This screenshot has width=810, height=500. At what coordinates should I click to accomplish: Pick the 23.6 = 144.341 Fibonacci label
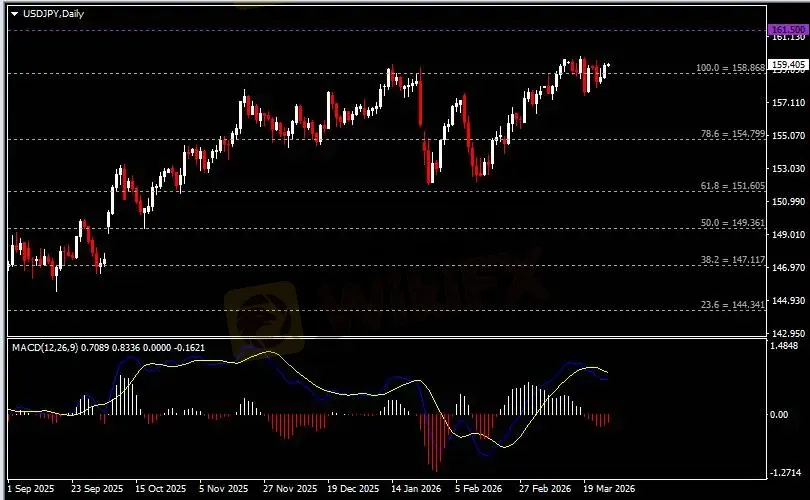731,304
